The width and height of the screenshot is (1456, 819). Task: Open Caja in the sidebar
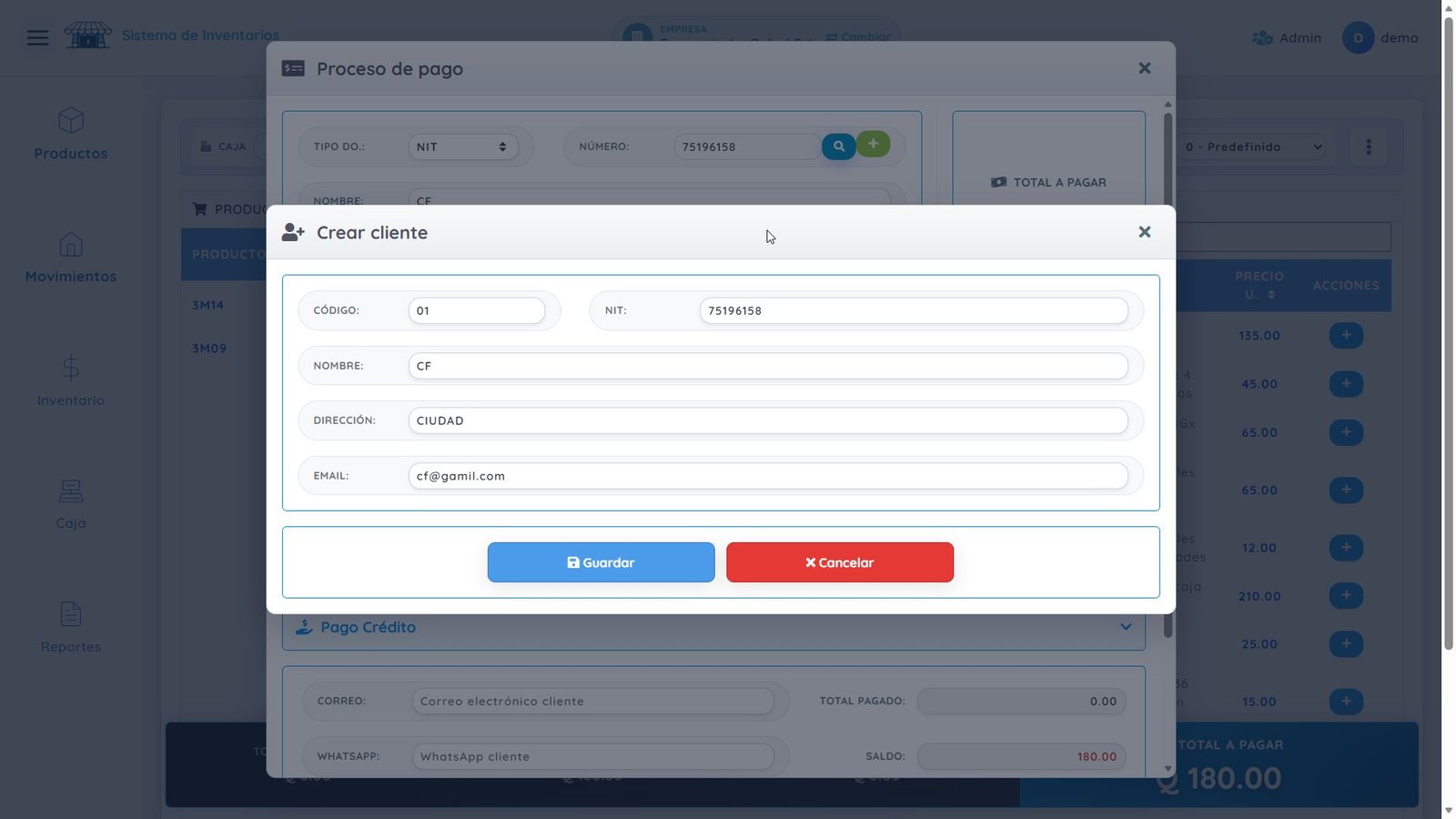[71, 504]
